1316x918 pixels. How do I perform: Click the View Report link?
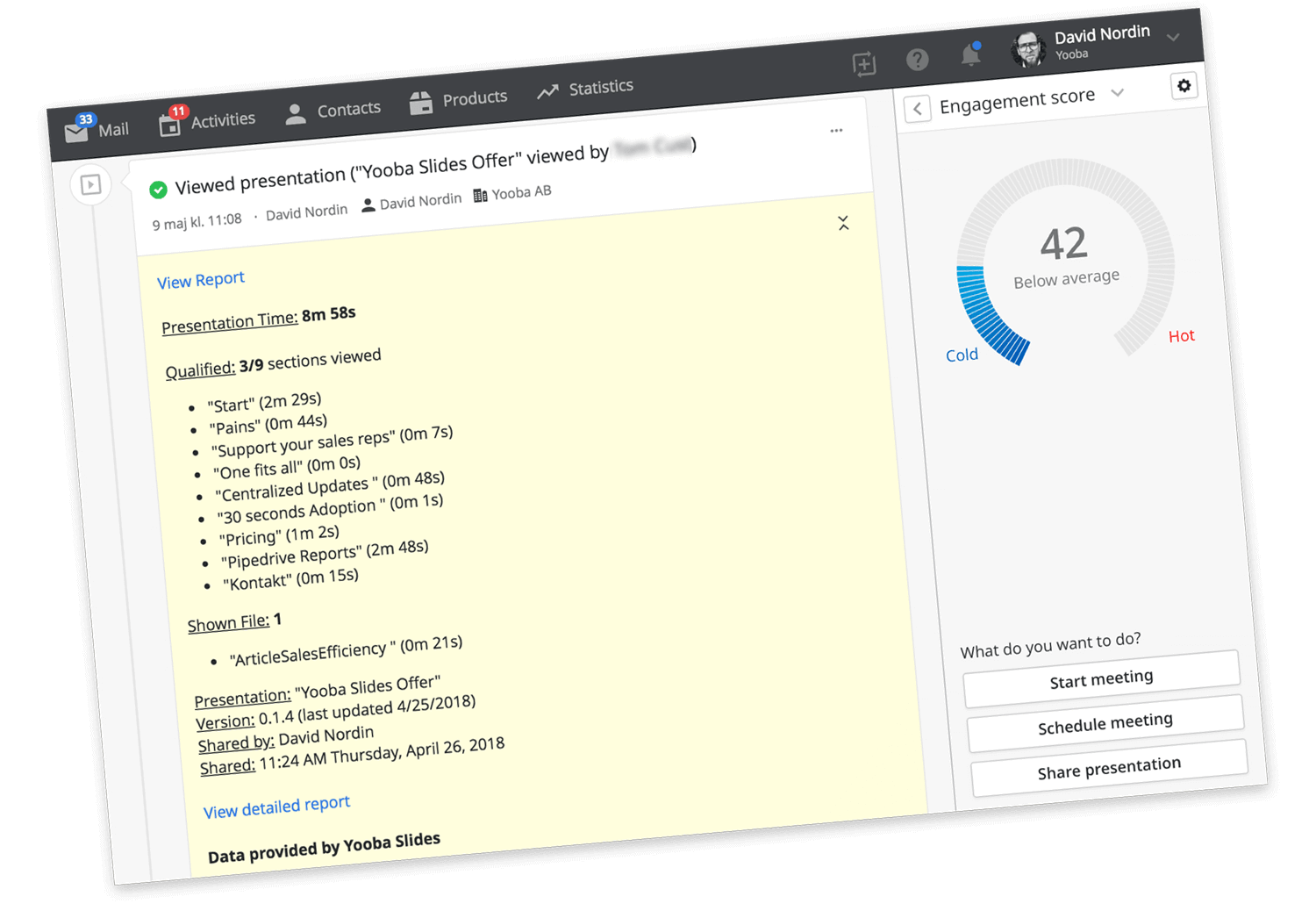201,280
